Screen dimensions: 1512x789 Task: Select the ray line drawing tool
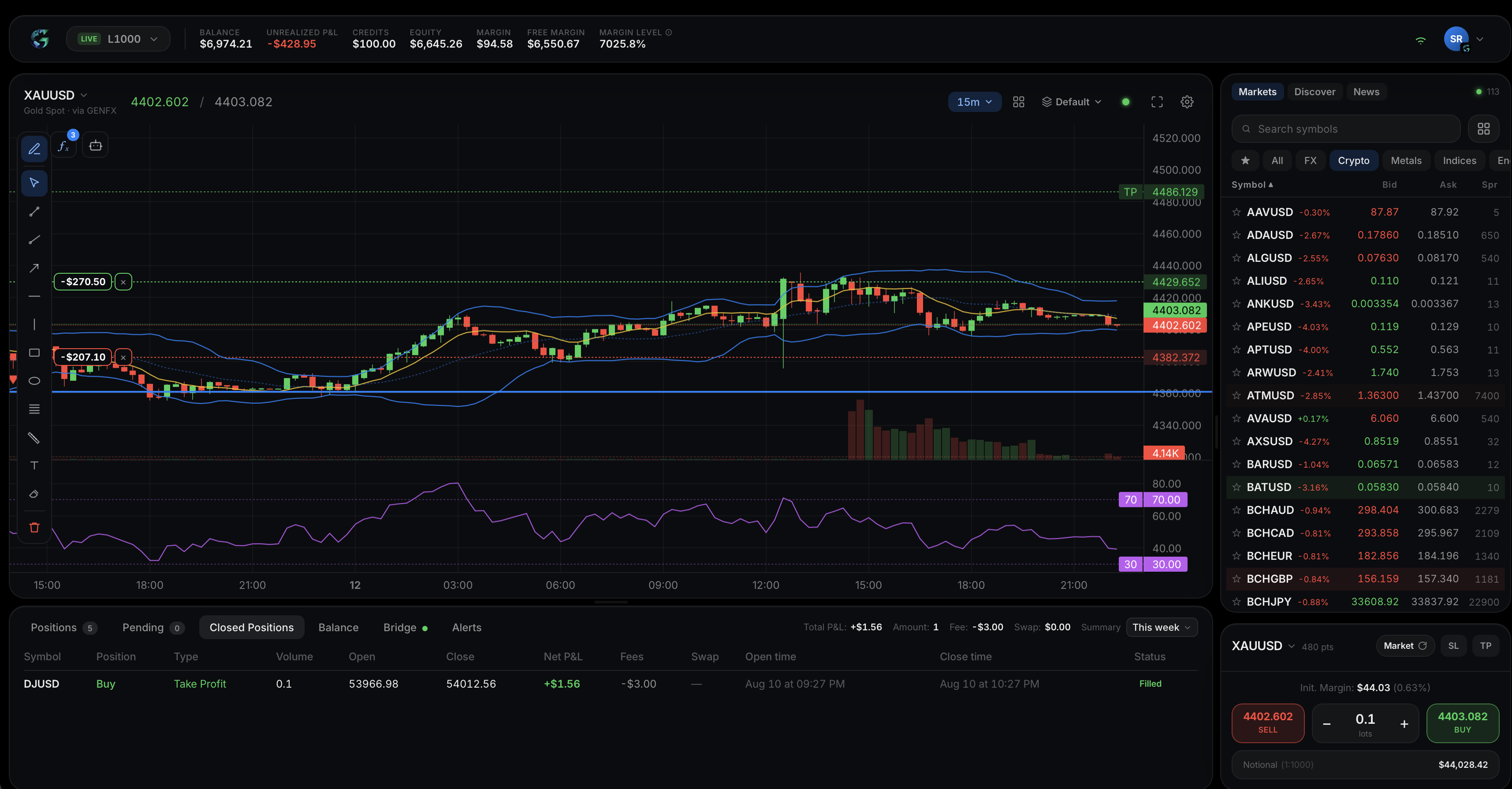pyautogui.click(x=34, y=239)
